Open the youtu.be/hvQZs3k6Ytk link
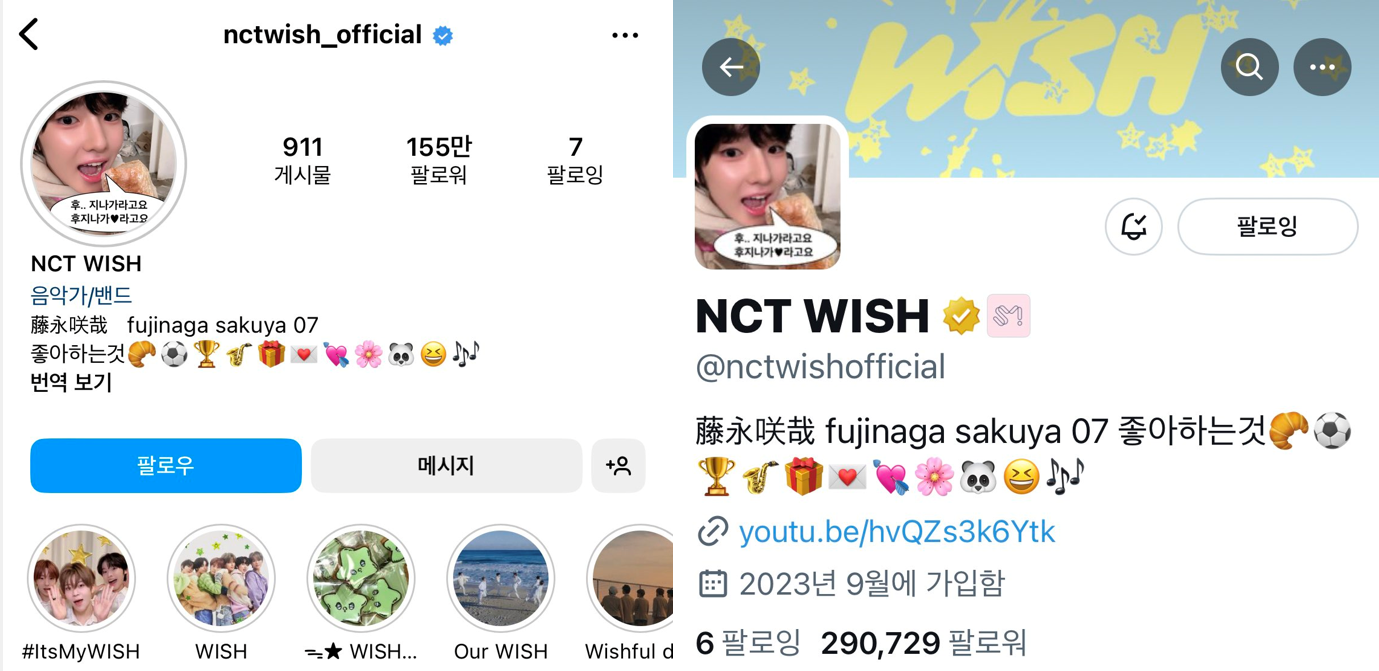 tap(896, 531)
